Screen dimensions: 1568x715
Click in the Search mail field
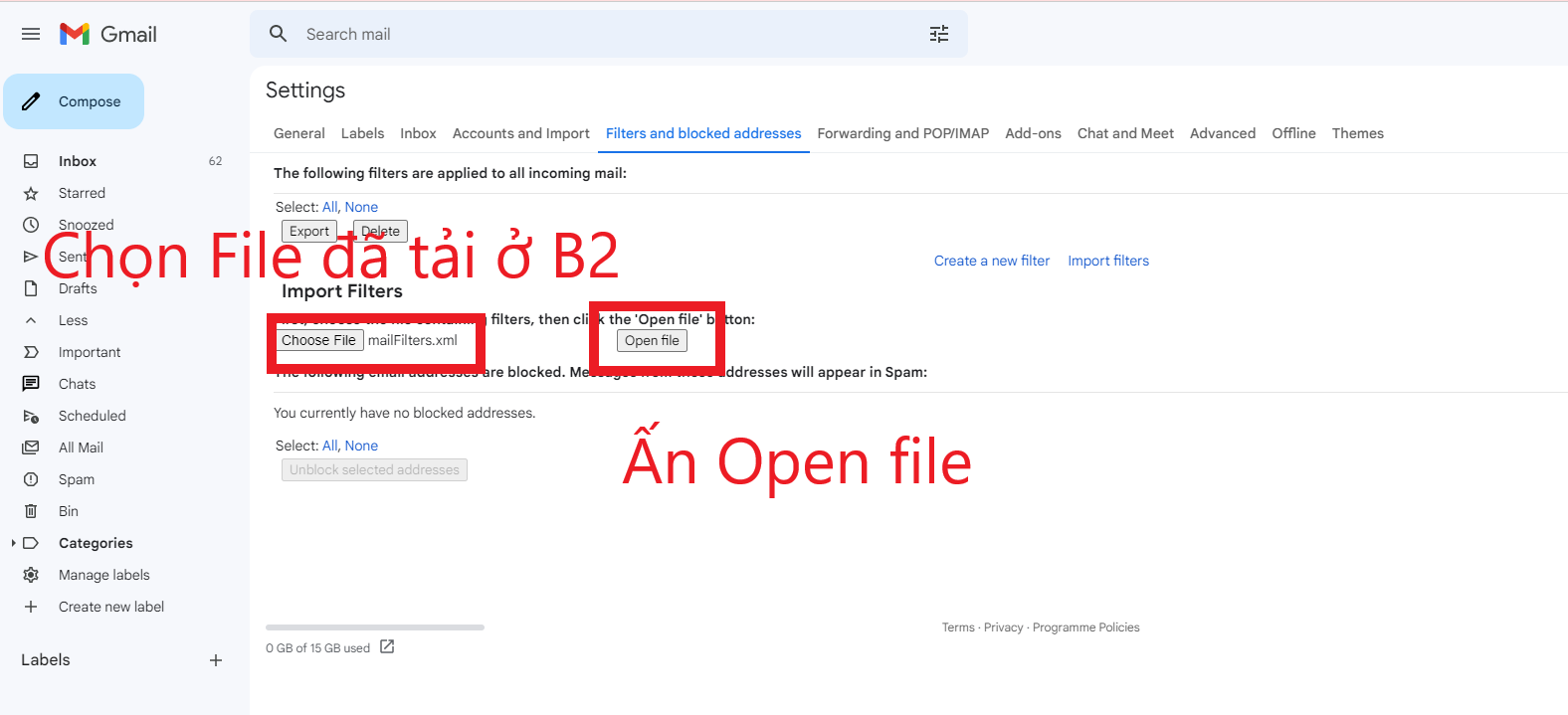pyautogui.click(x=597, y=34)
